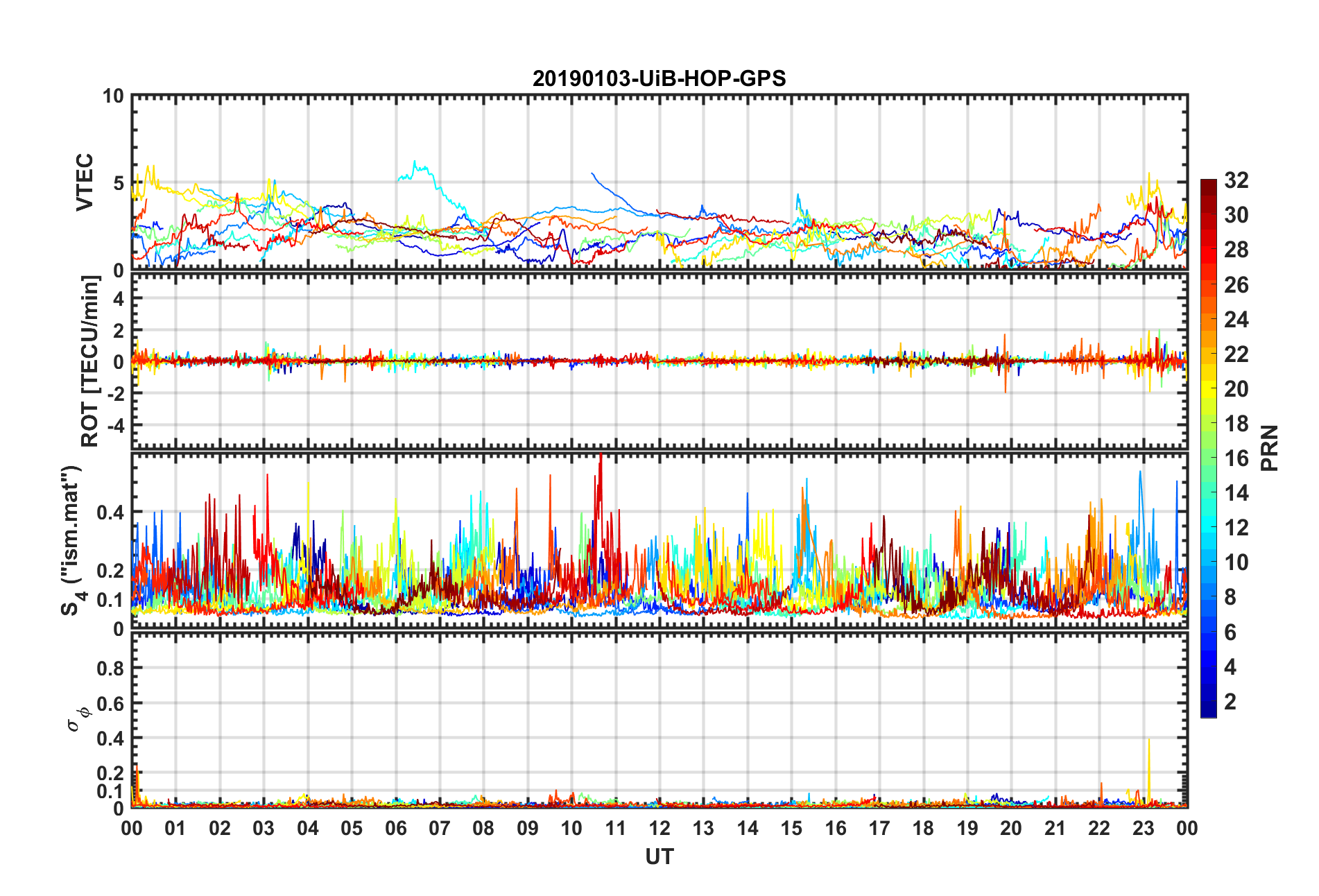Select PRN colorbar tick label "12"
Screen dimensions: 1319x896
point(1236,527)
